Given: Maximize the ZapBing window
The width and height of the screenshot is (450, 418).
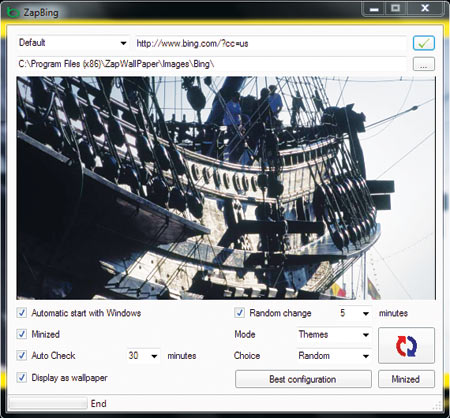Looking at the screenshot, I should click(395, 8).
